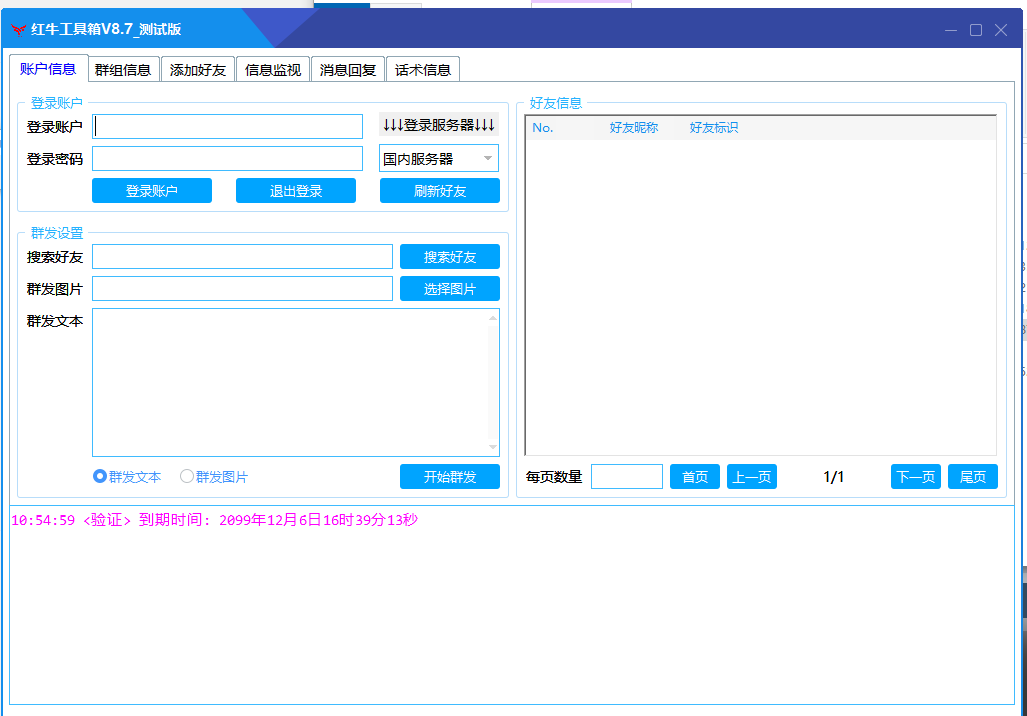Click the 搜索好友 button
The image size is (1027, 716).
click(x=450, y=257)
